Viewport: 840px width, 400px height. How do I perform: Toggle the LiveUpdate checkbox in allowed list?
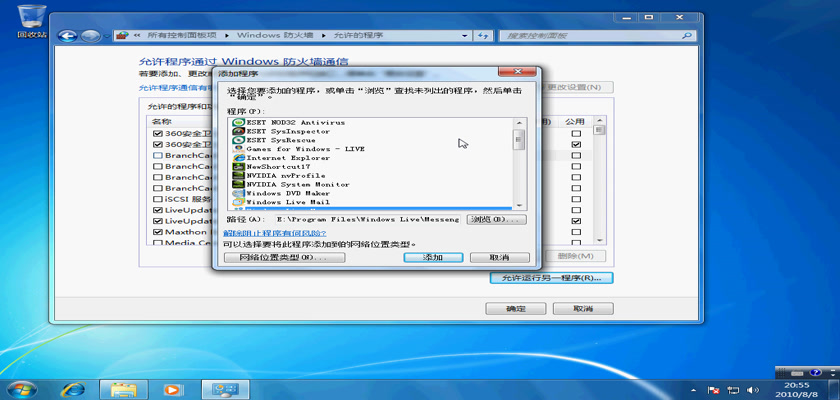[x=157, y=211]
